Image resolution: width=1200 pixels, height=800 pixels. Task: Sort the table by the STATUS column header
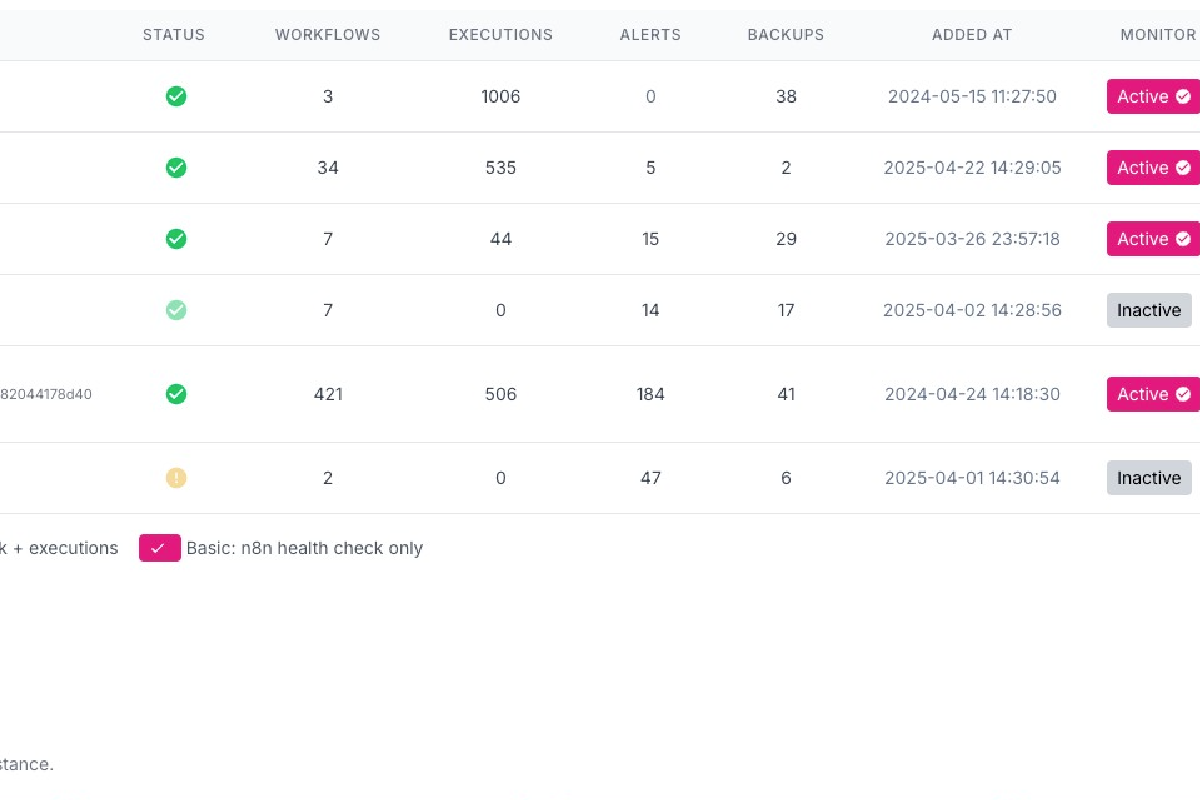tap(173, 34)
